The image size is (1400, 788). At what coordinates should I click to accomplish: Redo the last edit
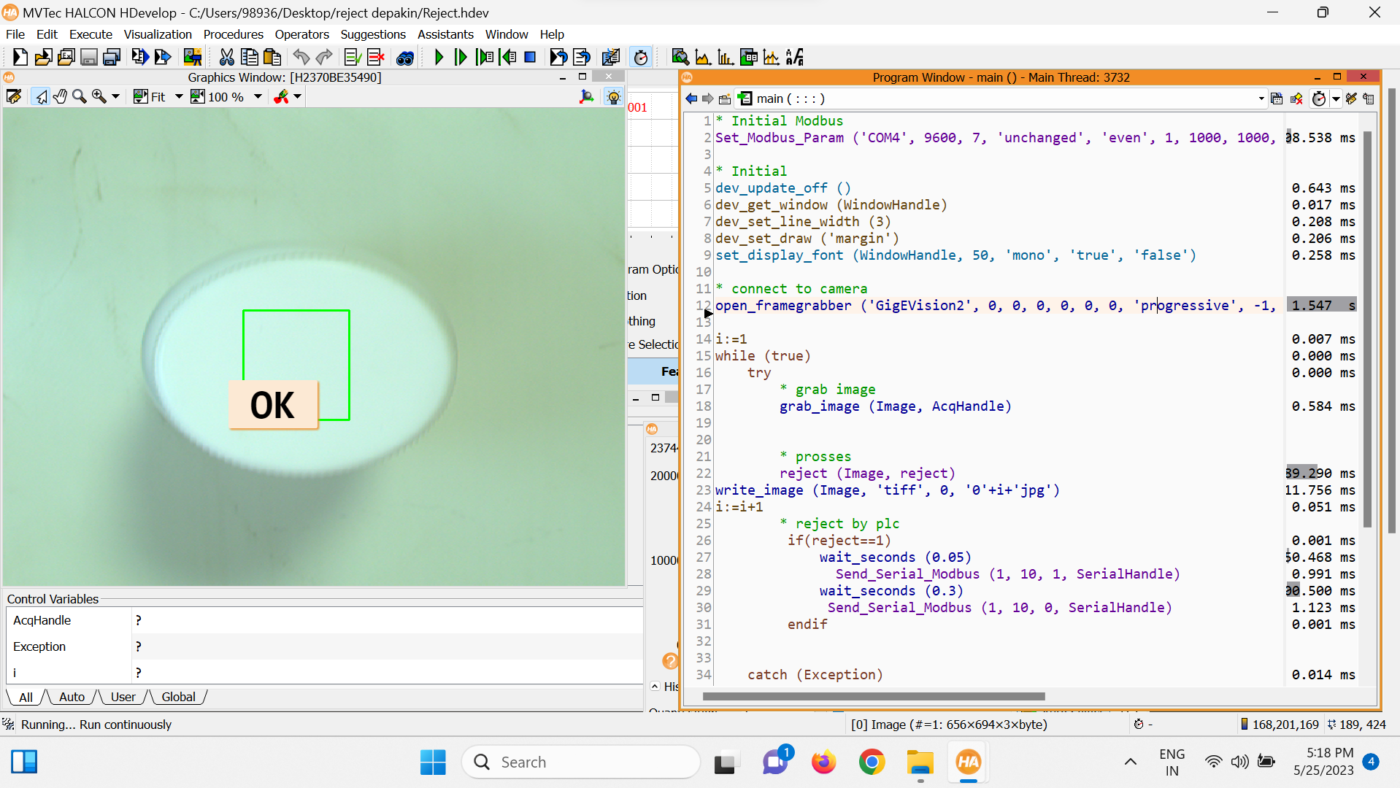(324, 57)
